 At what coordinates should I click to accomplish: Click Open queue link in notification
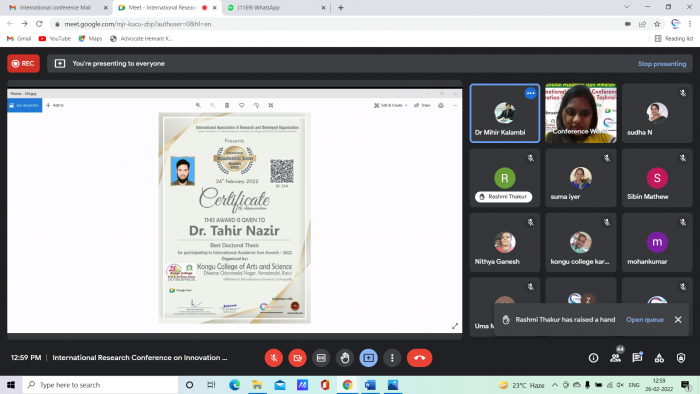(645, 319)
